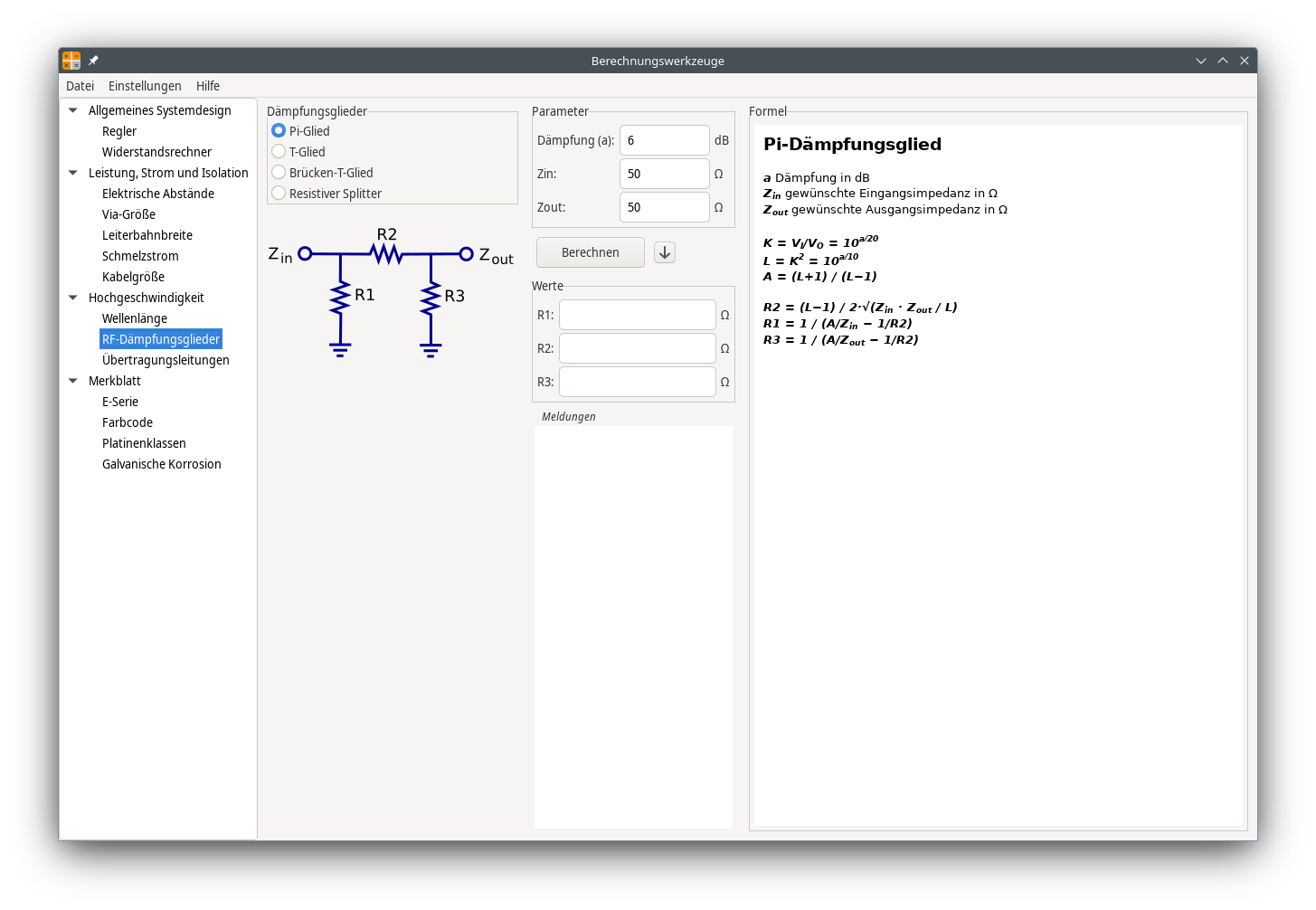
Task: Click the Dämpfung (a) input field
Action: pyautogui.click(x=664, y=140)
